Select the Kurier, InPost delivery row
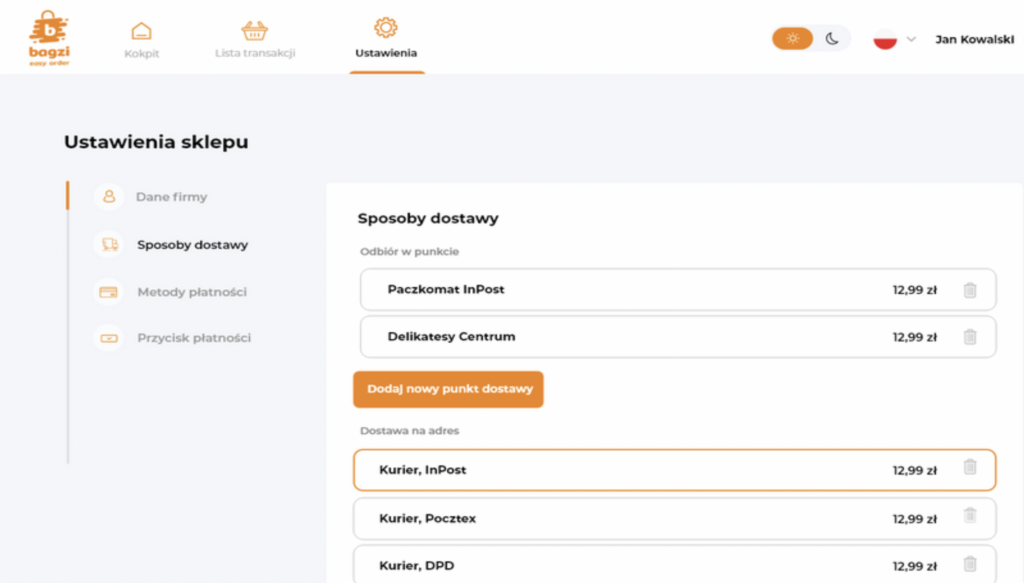Viewport: 1024px width, 583px height. (x=675, y=470)
